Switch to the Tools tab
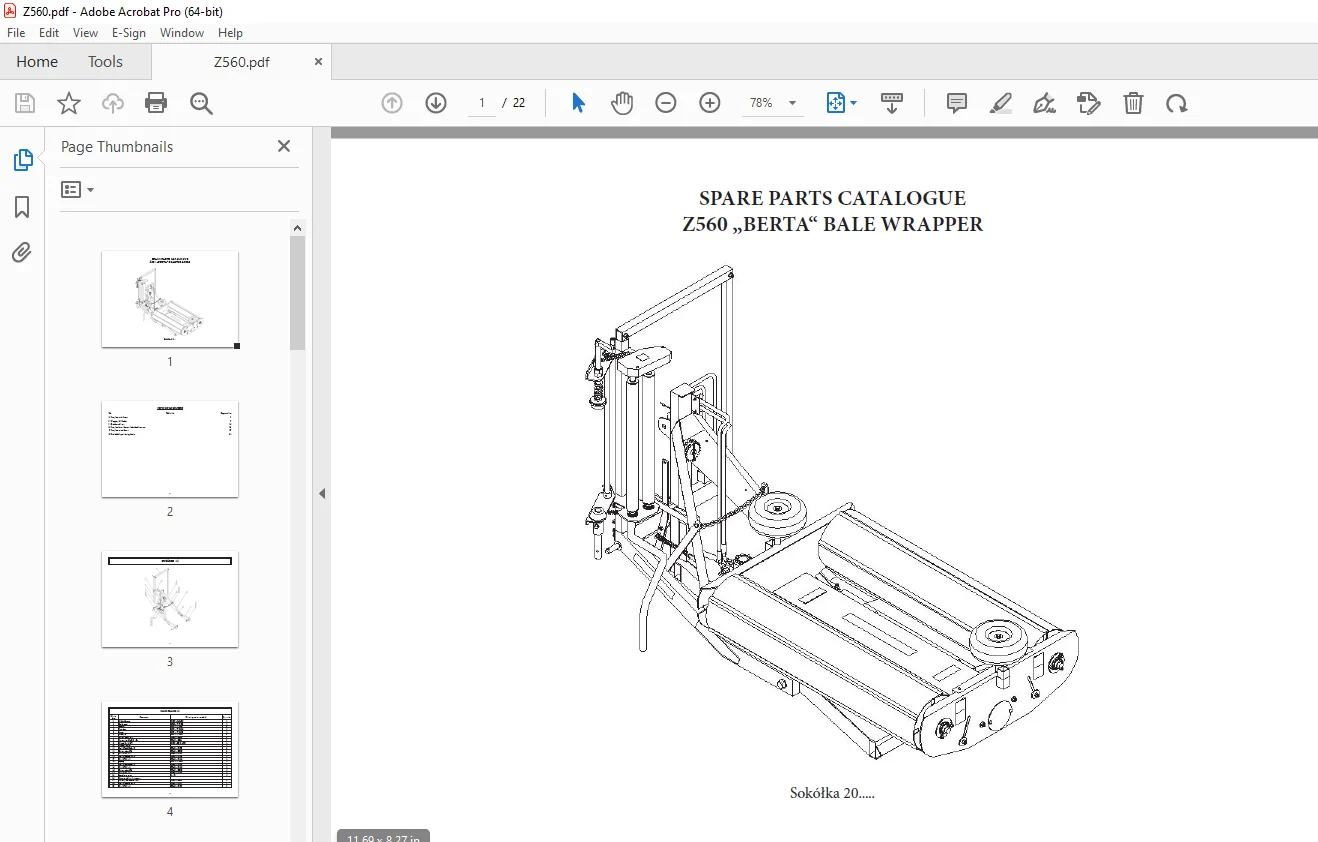The width and height of the screenshot is (1318, 842). (x=105, y=61)
